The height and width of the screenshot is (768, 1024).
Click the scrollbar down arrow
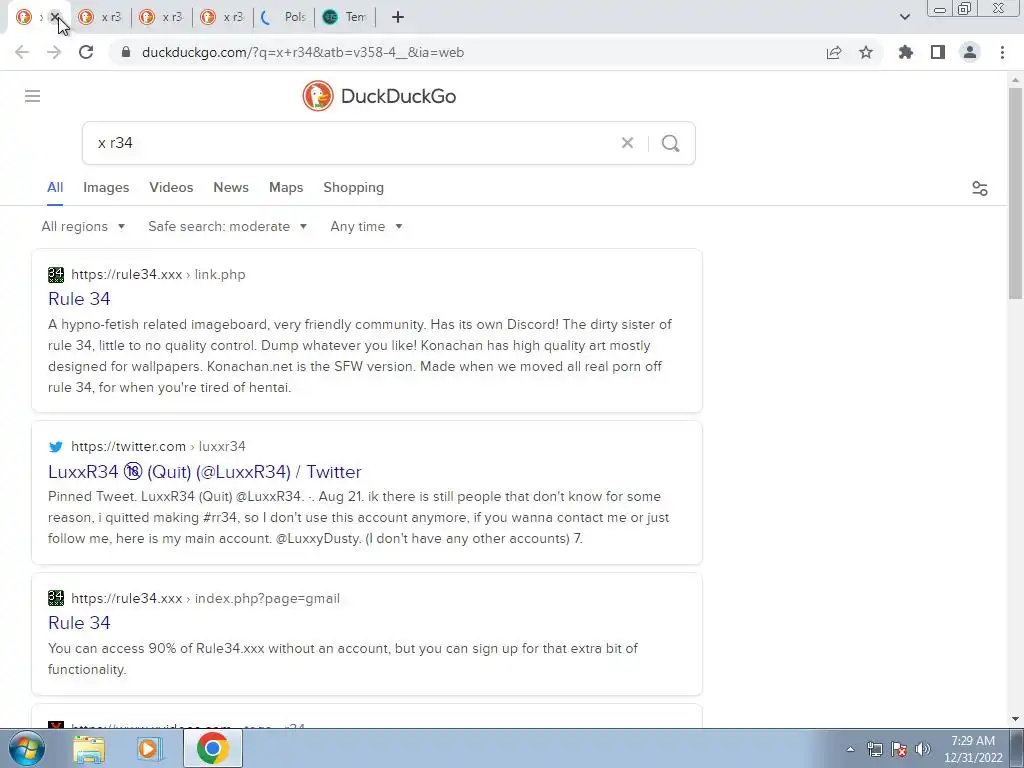[x=1014, y=719]
